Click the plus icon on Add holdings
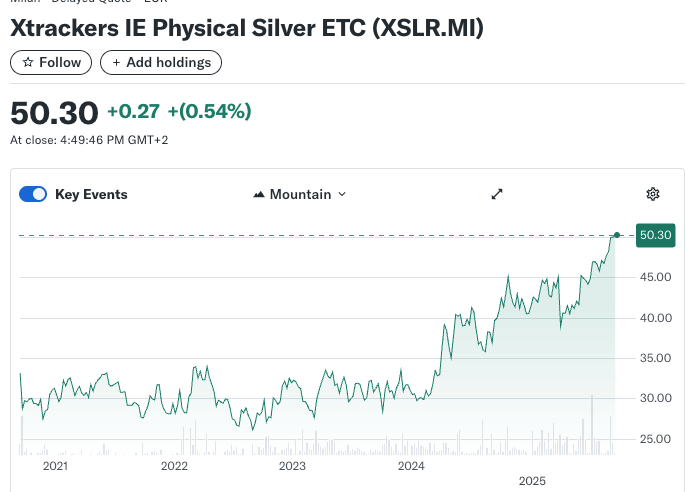The height and width of the screenshot is (492, 686). pyautogui.click(x=116, y=62)
